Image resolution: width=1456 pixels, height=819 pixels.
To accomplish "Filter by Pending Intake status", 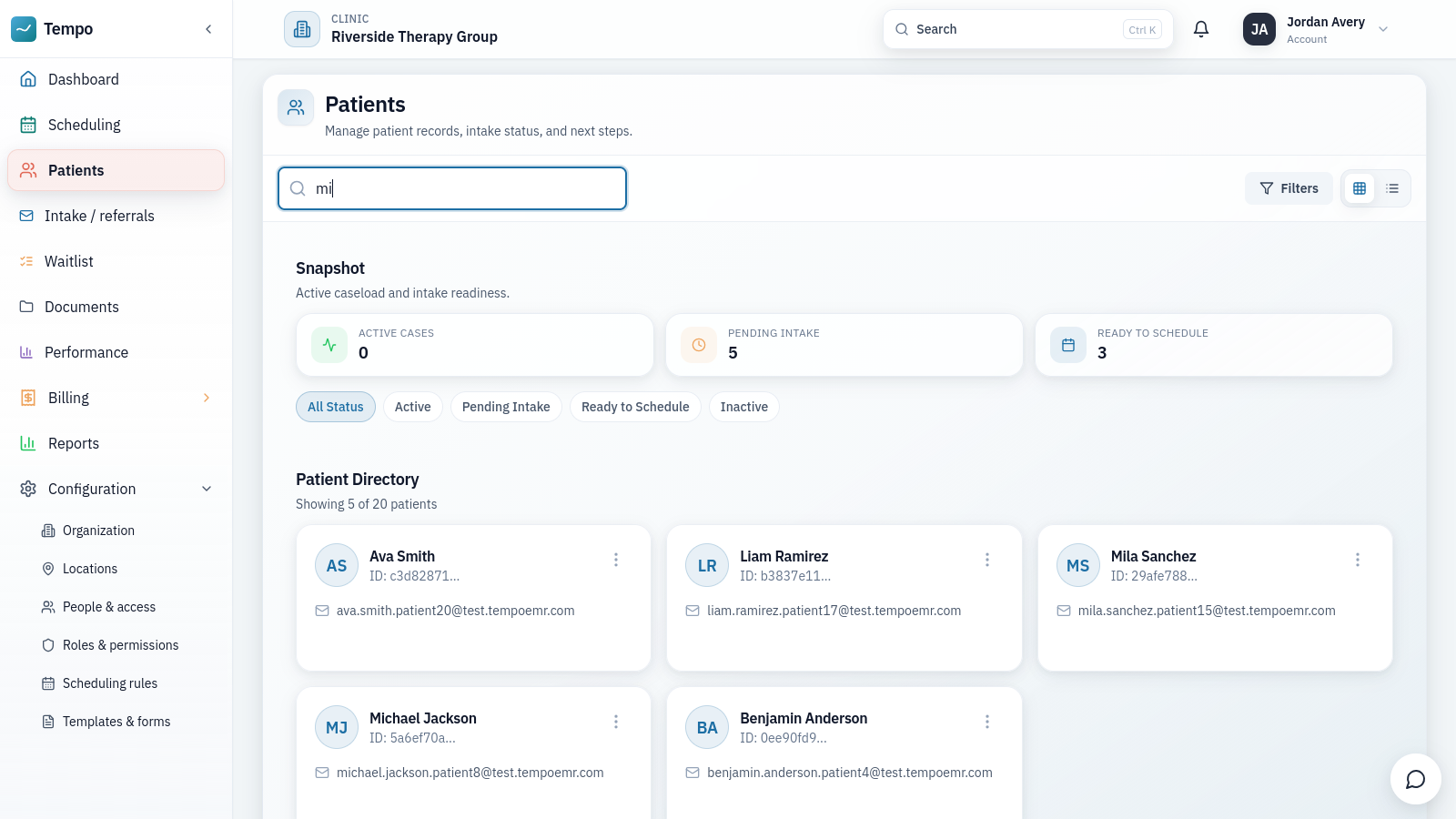I will click(506, 407).
